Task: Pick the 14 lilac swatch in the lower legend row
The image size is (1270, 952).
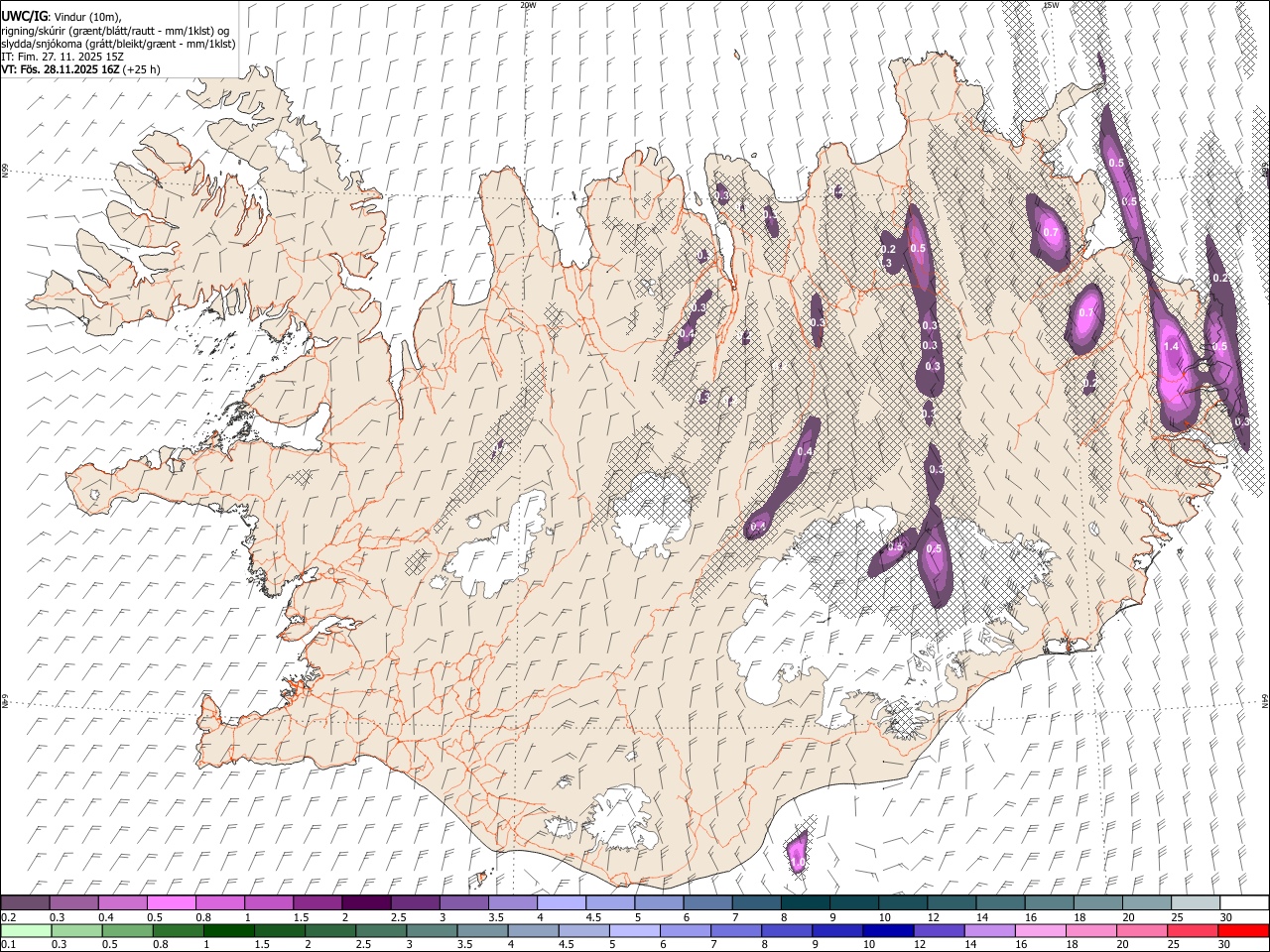Action: (988, 930)
